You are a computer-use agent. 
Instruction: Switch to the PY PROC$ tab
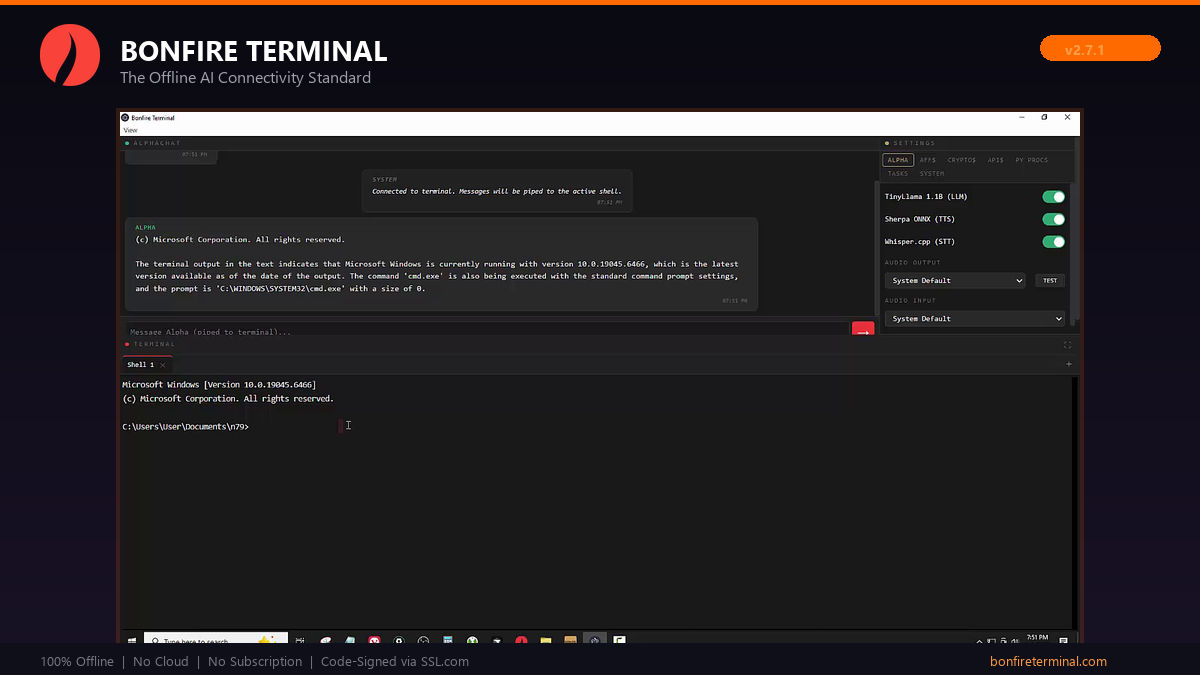pyautogui.click(x=1032, y=160)
